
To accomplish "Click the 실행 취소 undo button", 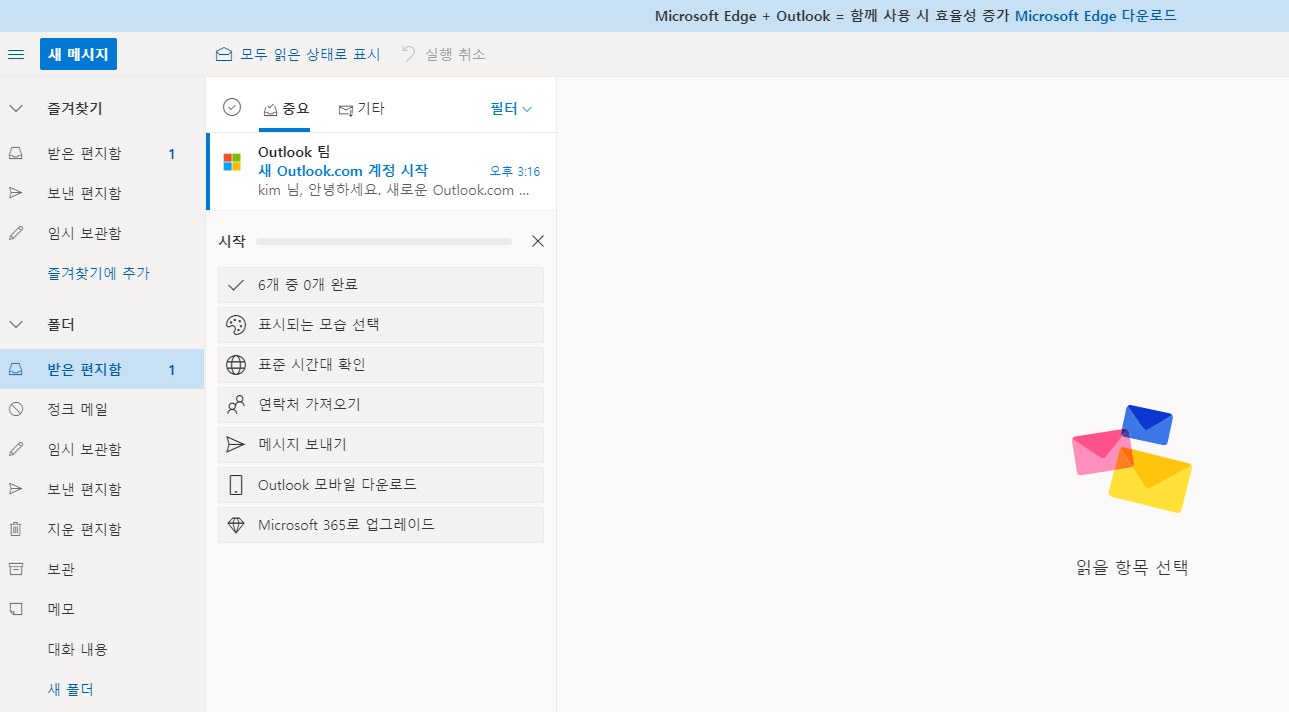I will point(443,54).
